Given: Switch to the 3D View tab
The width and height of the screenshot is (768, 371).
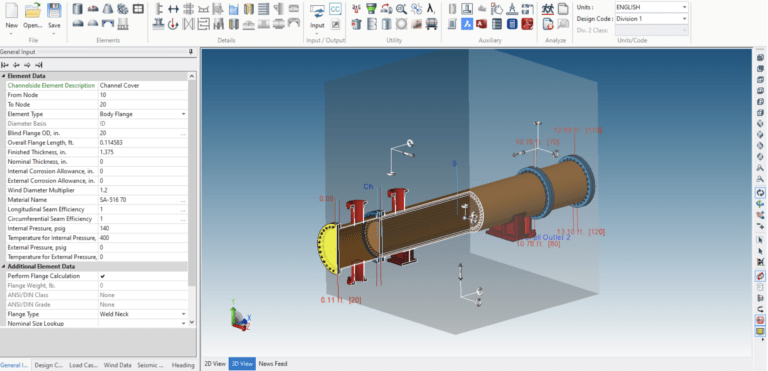Looking at the screenshot, I should [243, 364].
